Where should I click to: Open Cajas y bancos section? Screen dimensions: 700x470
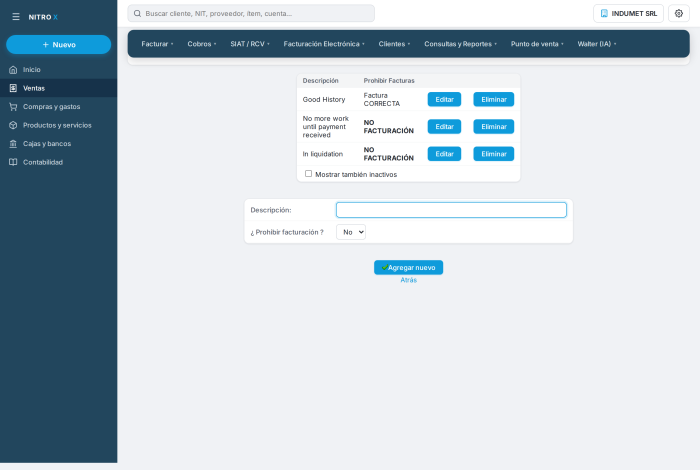[x=58, y=144]
